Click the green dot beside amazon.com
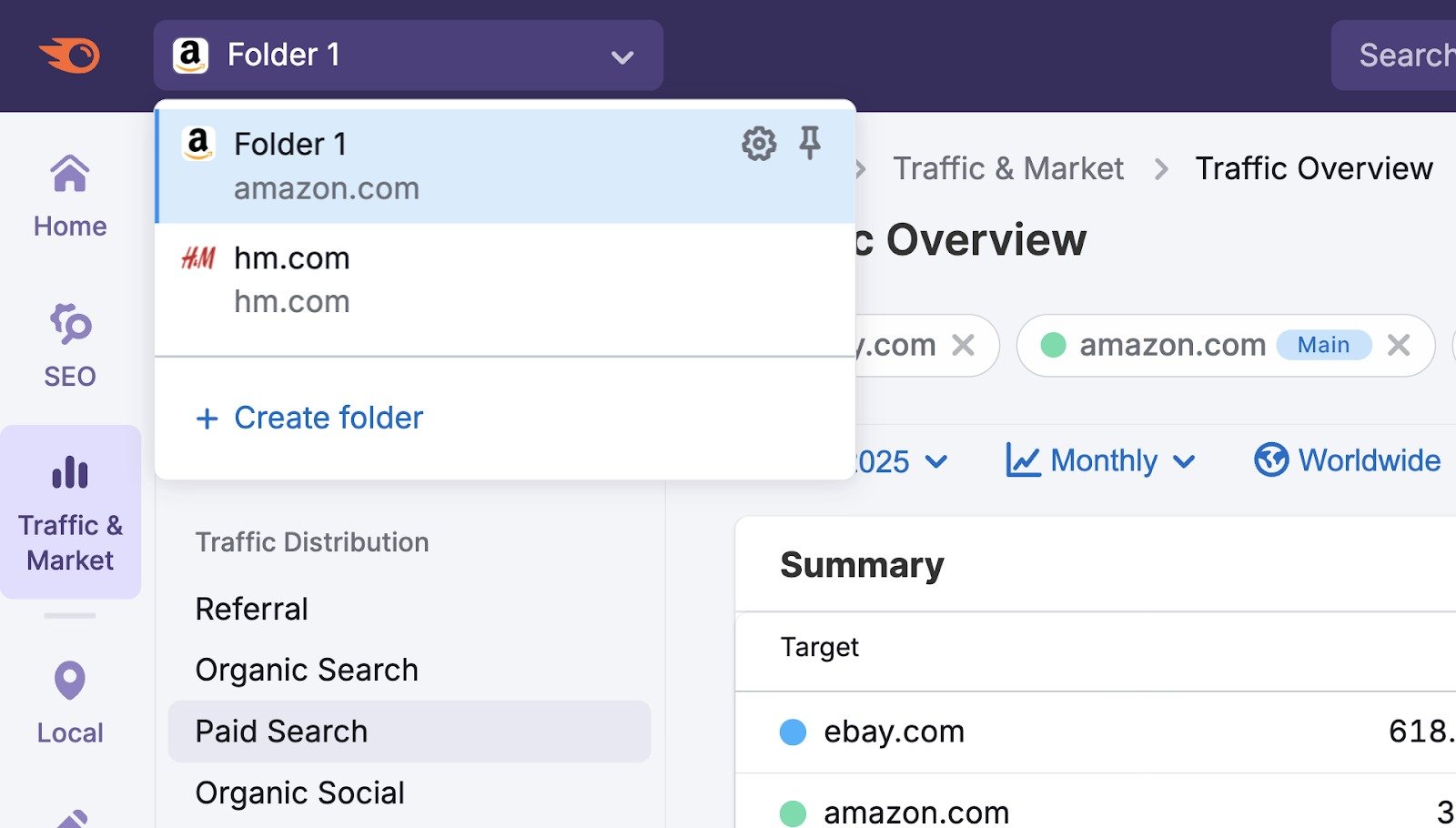The image size is (1456, 828). click(x=1054, y=346)
